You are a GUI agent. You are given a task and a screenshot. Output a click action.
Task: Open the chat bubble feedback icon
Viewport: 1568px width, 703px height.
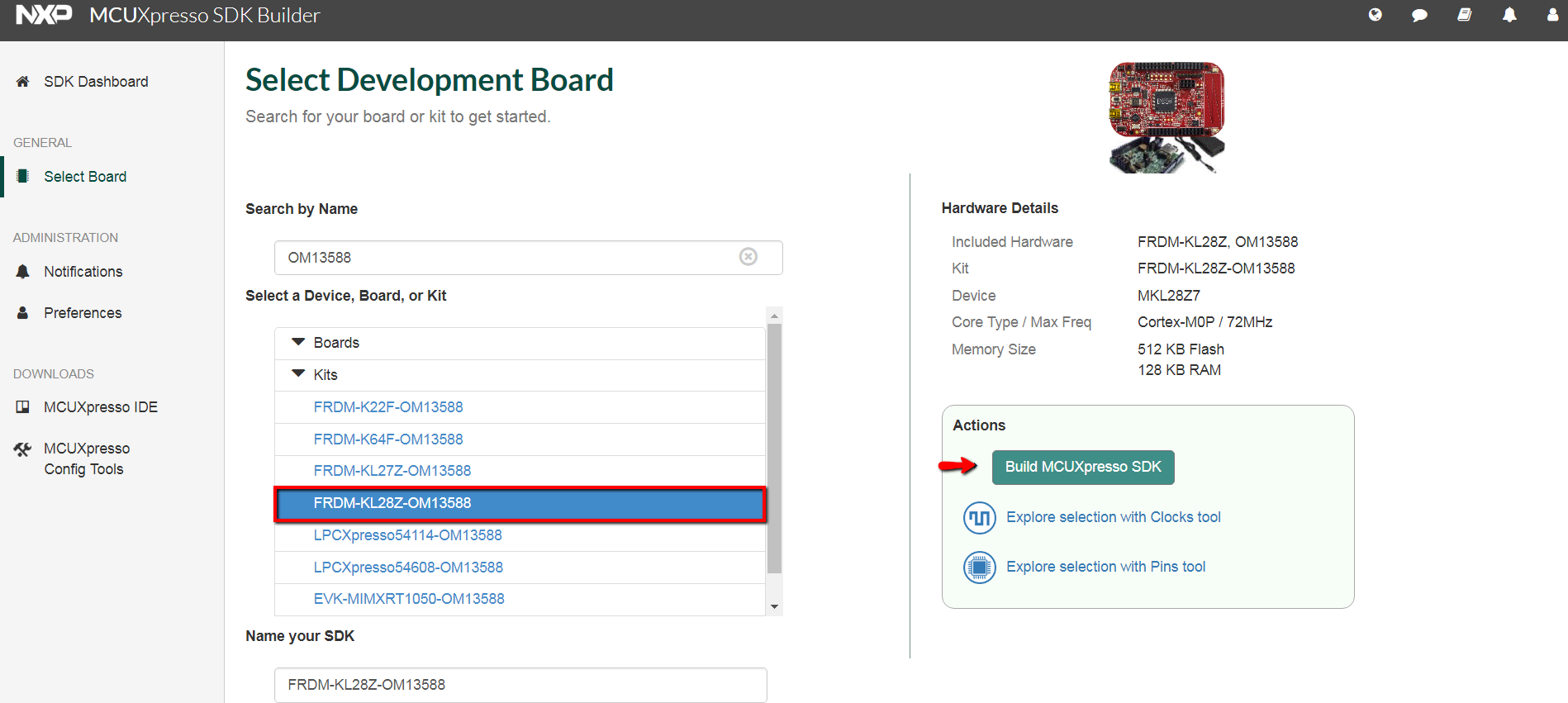click(1419, 15)
